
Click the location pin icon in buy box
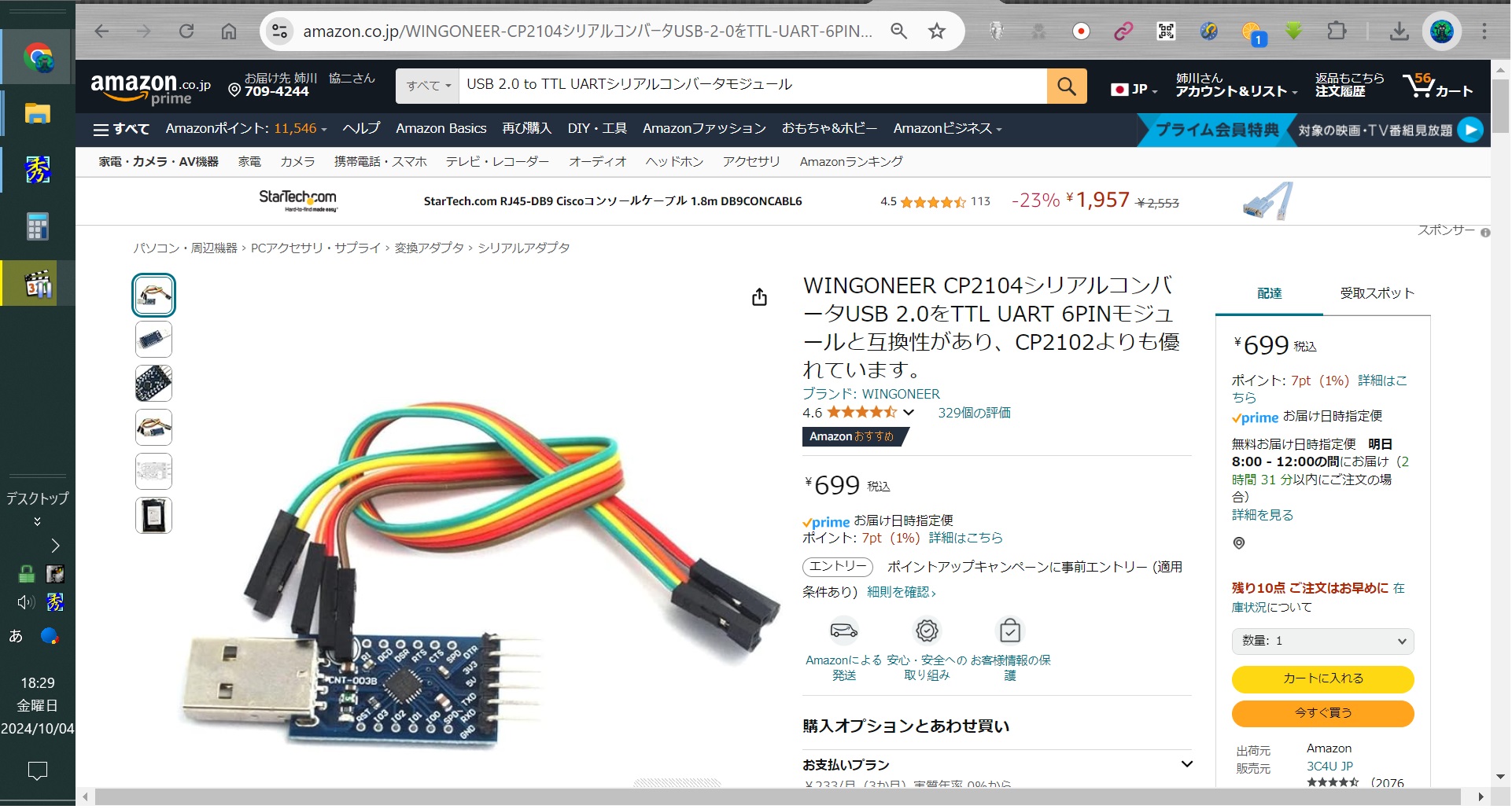(1240, 544)
